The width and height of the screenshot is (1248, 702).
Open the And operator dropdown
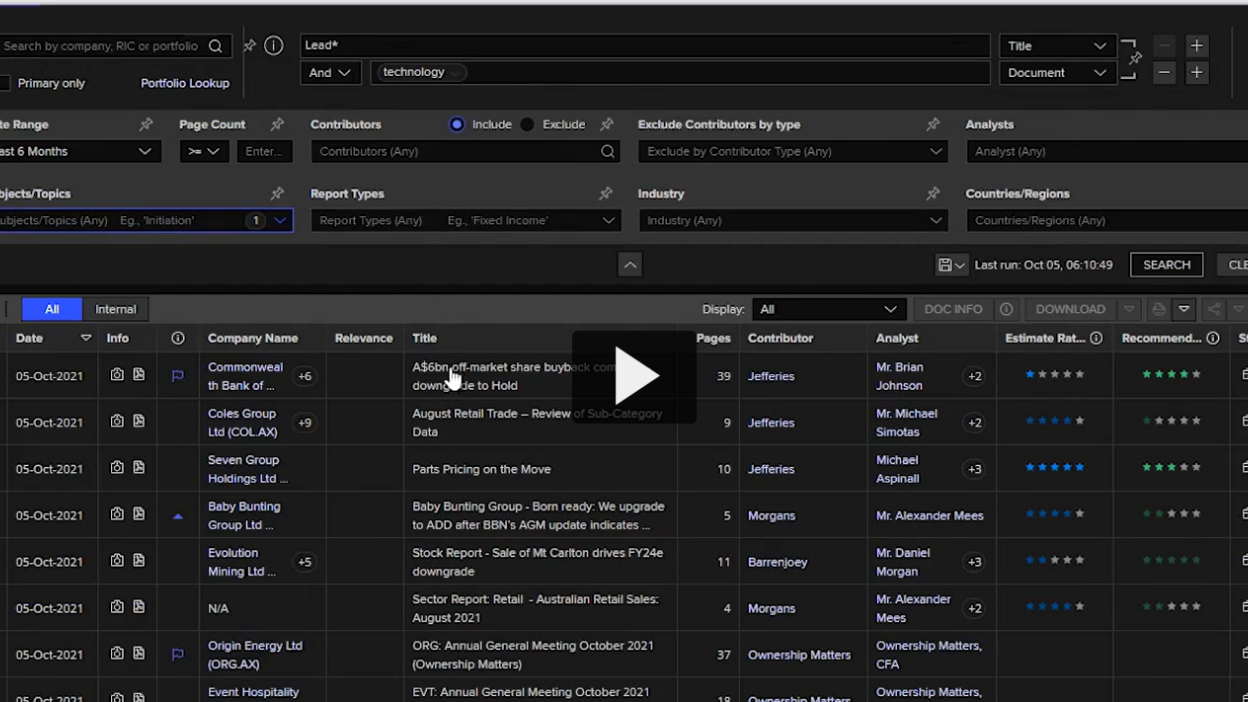point(330,73)
